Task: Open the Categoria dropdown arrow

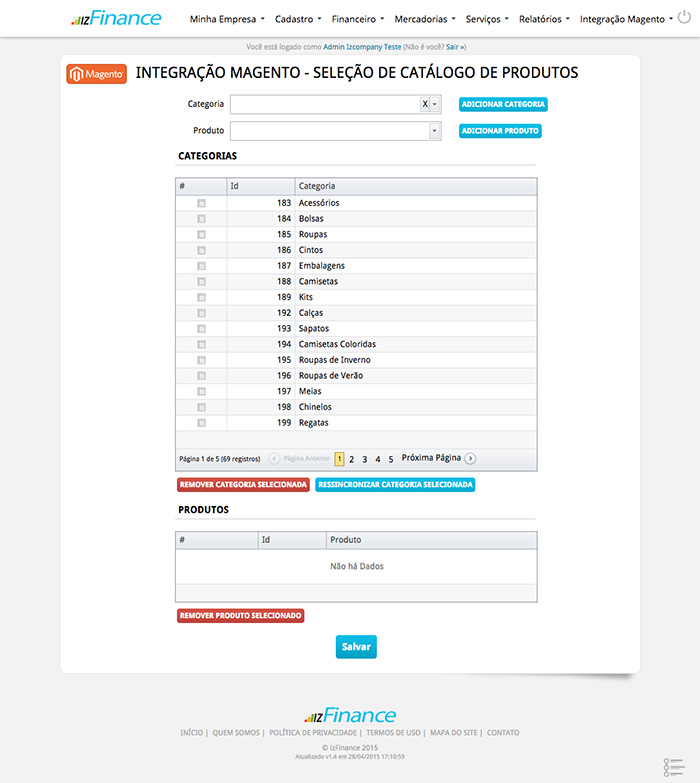Action: 435,104
